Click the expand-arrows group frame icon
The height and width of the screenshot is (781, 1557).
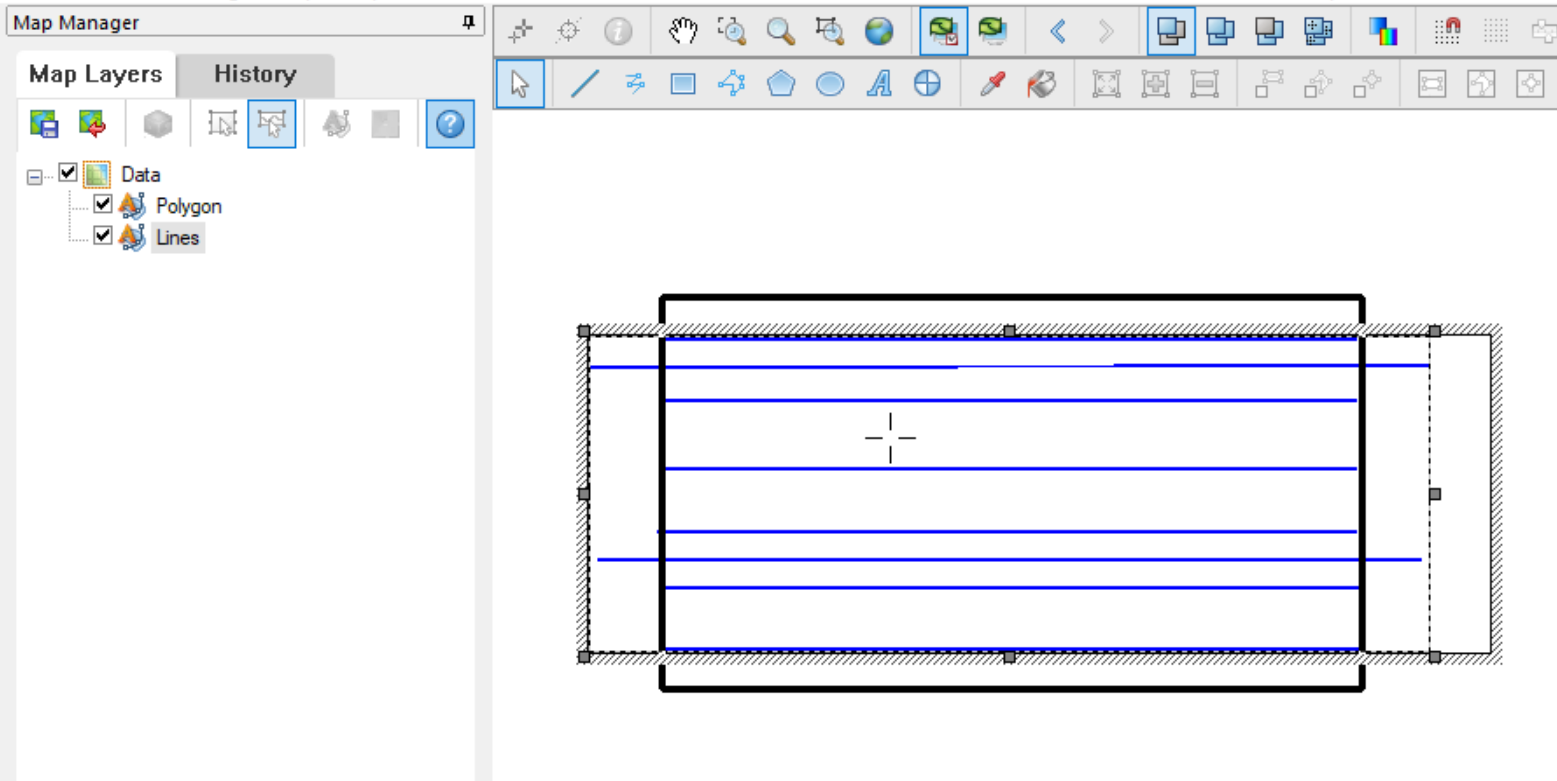pos(1106,85)
